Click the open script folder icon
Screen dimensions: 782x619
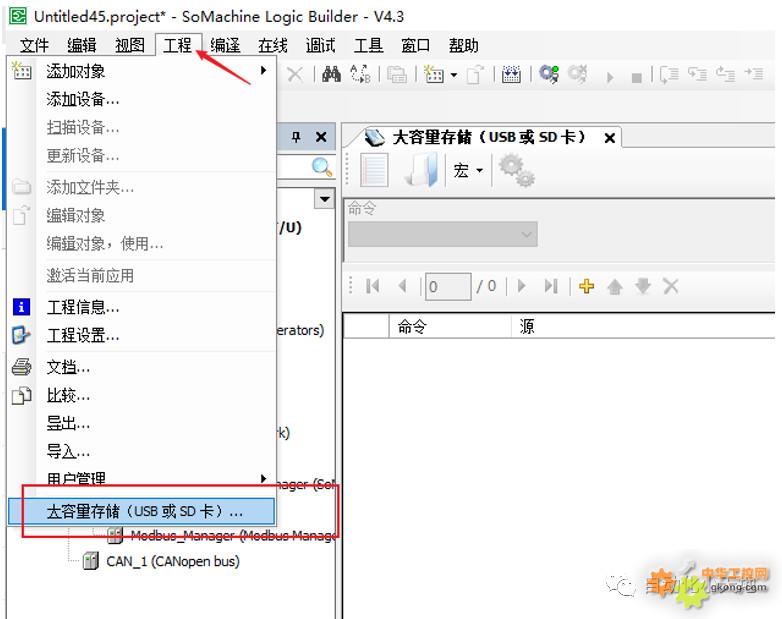click(423, 170)
